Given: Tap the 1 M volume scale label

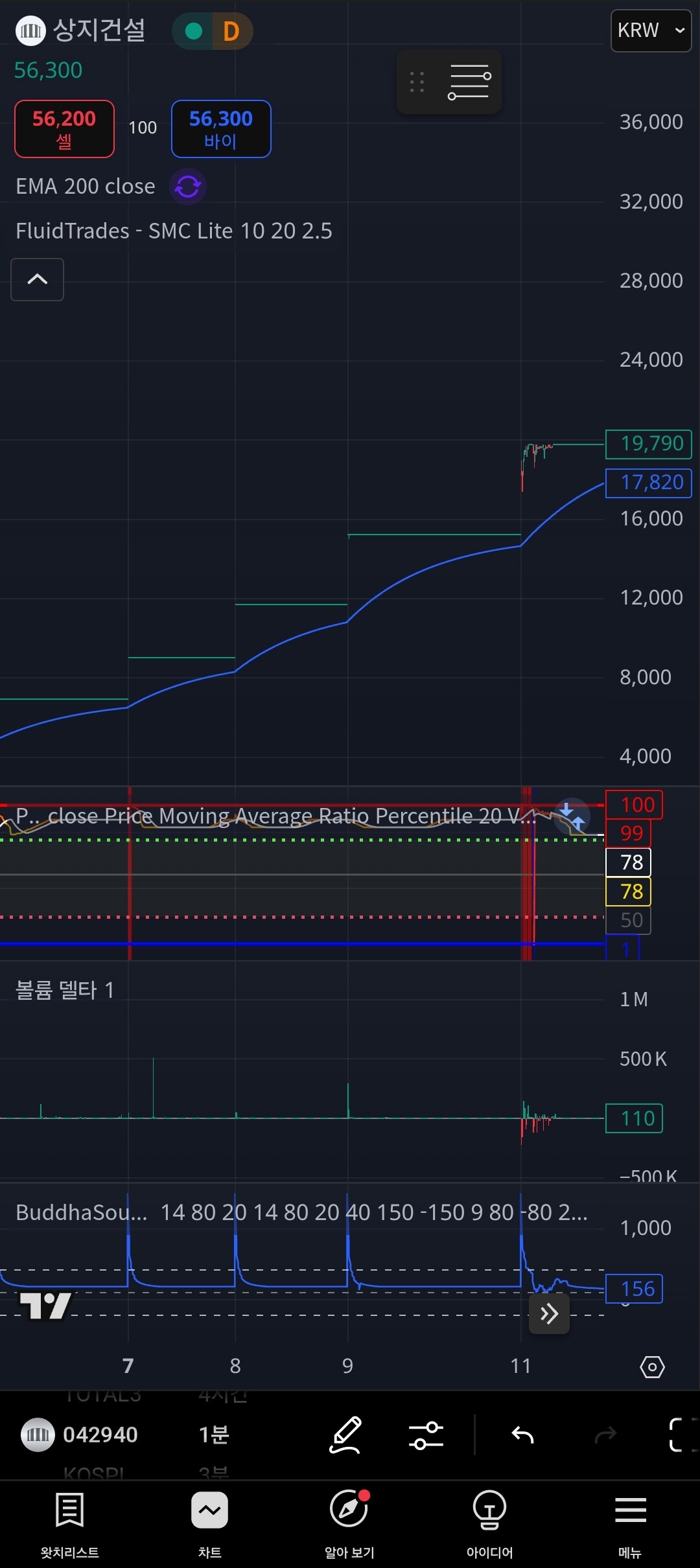Looking at the screenshot, I should tap(634, 999).
